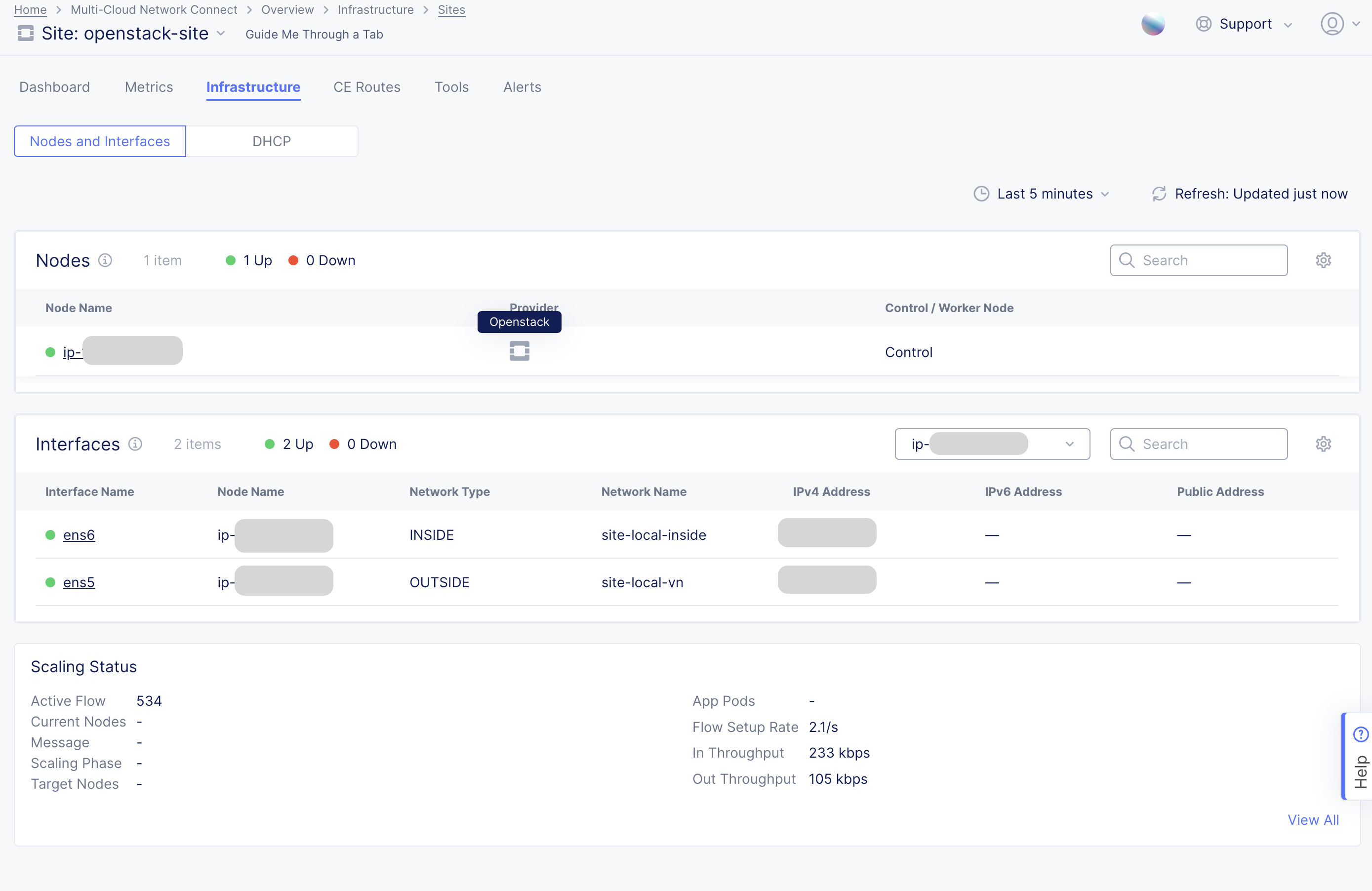The image size is (1372, 891).
Task: Open the node filter dropdown in Interfaces
Action: (x=992, y=444)
